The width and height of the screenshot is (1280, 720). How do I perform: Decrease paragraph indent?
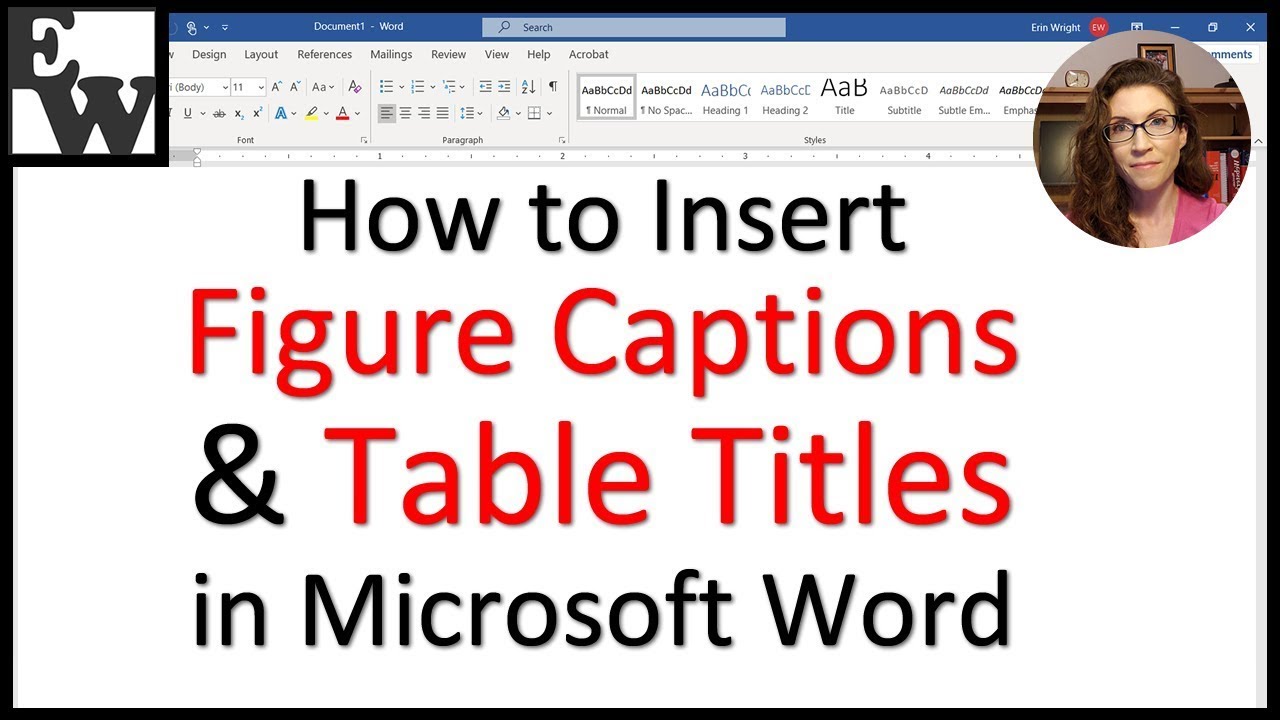pyautogui.click(x=485, y=87)
